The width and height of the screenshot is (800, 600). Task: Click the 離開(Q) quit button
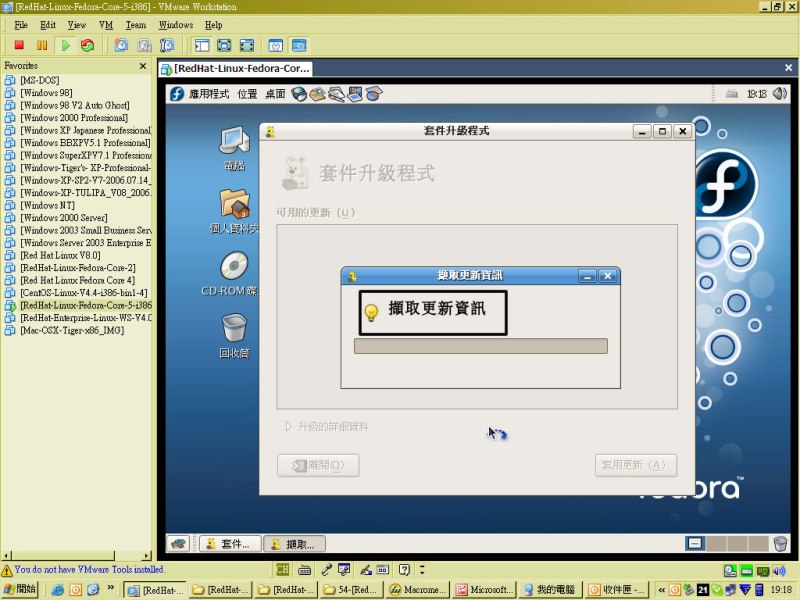pyautogui.click(x=318, y=465)
